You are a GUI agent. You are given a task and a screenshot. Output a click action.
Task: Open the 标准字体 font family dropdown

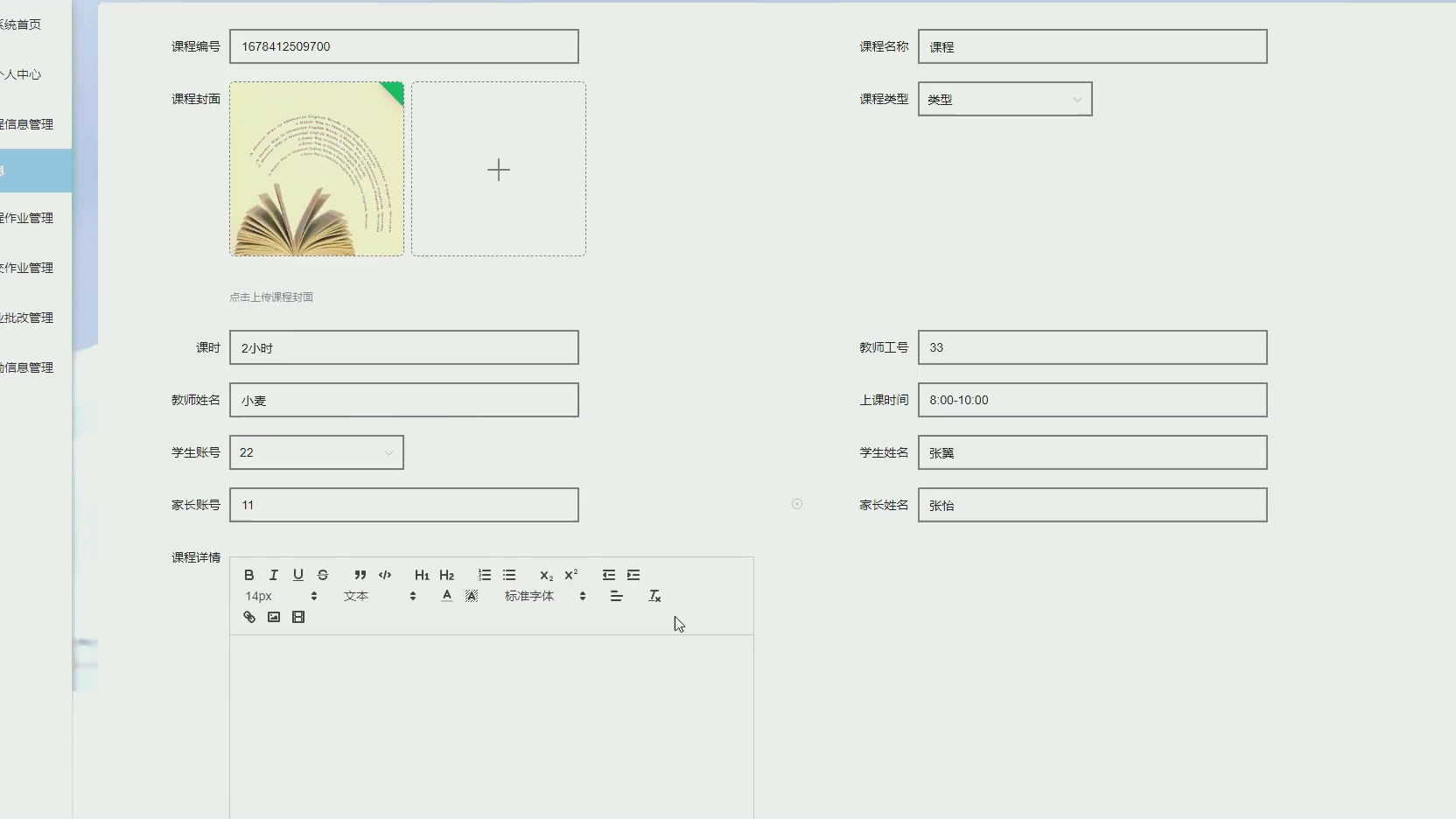click(x=545, y=596)
